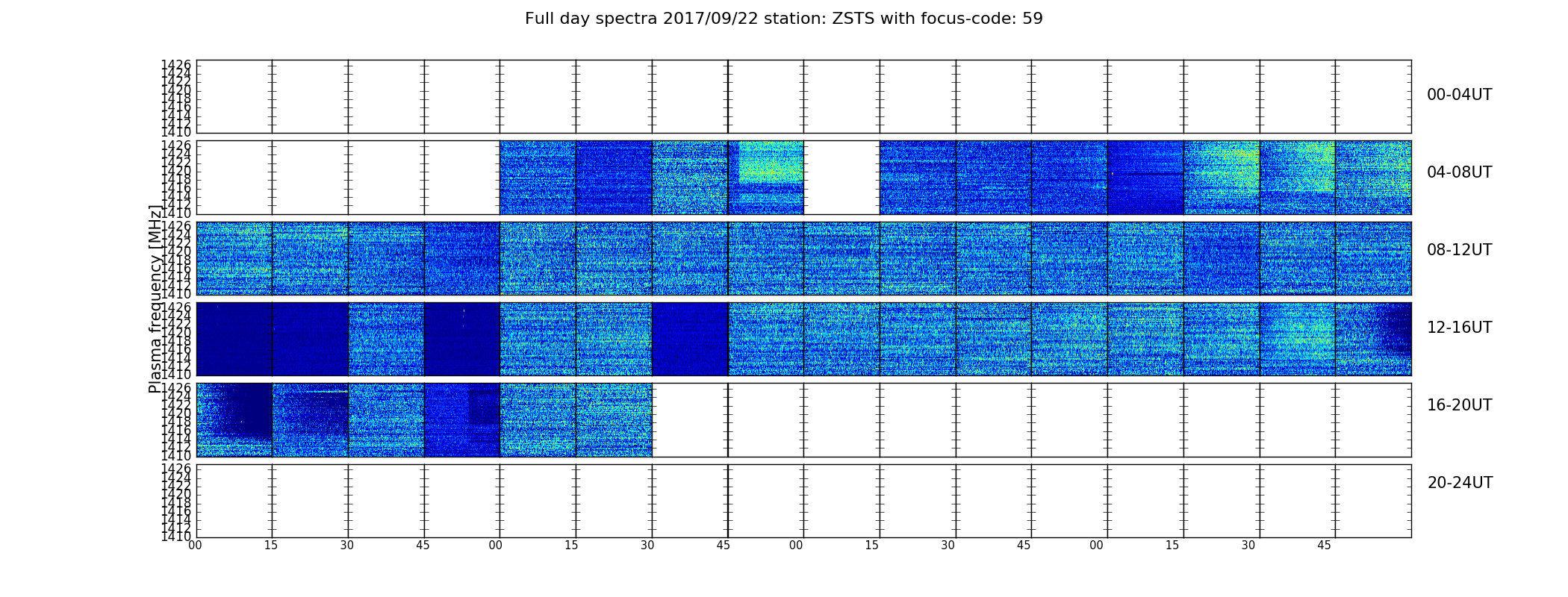Click the empty 20-24UT spectrogram panel
The width and height of the screenshot is (1568, 597).
tap(803, 501)
